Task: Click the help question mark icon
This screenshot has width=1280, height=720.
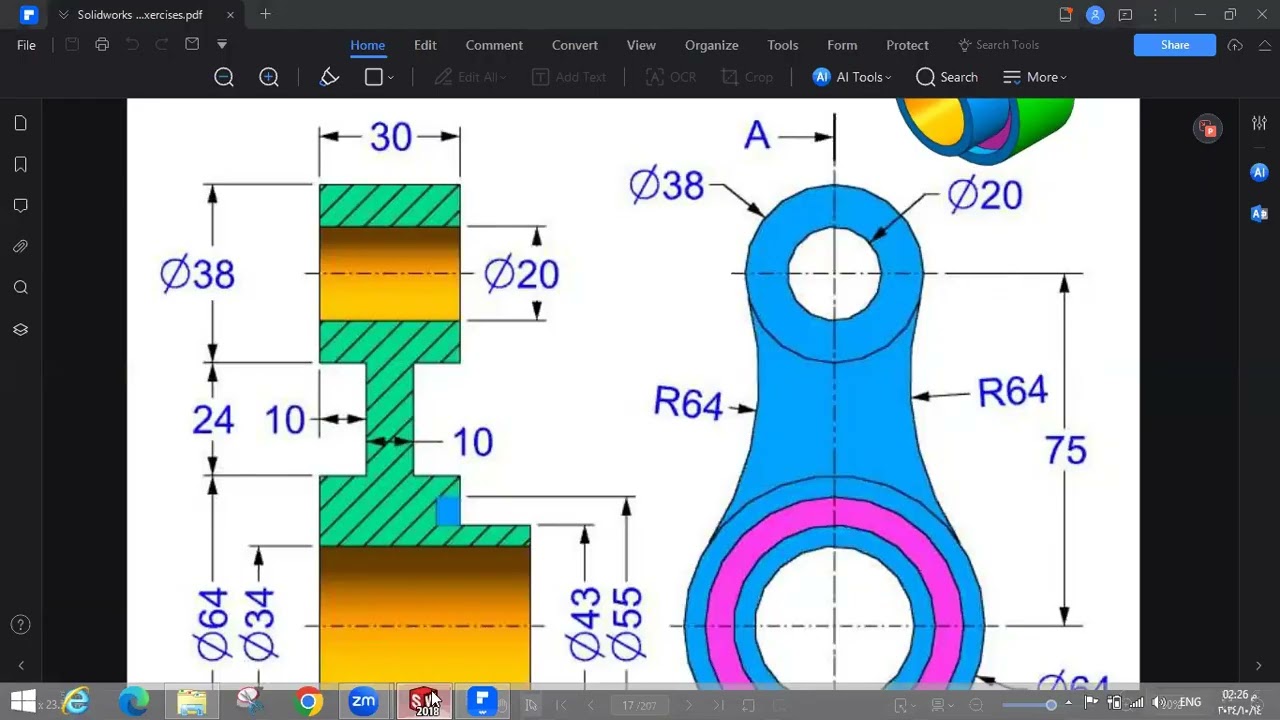Action: click(x=21, y=625)
